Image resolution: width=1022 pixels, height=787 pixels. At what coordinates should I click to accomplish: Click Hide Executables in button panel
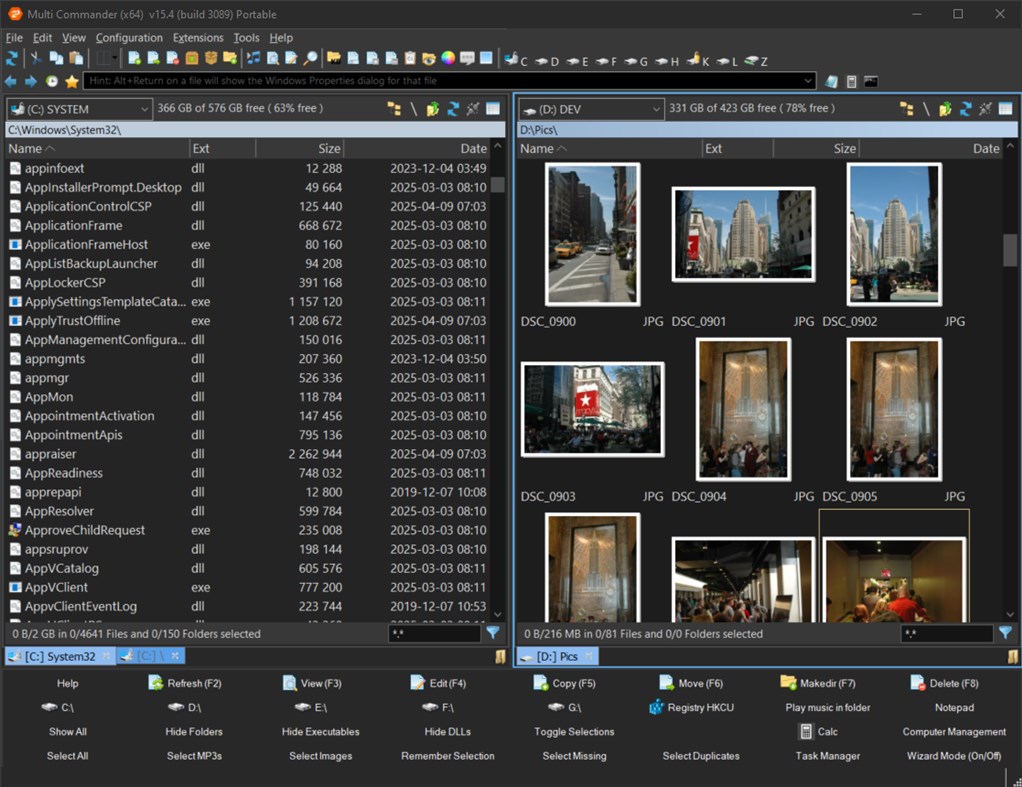320,732
